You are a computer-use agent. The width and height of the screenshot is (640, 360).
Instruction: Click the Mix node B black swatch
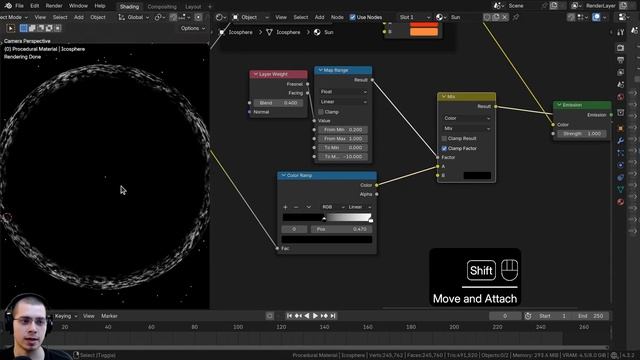[477, 176]
